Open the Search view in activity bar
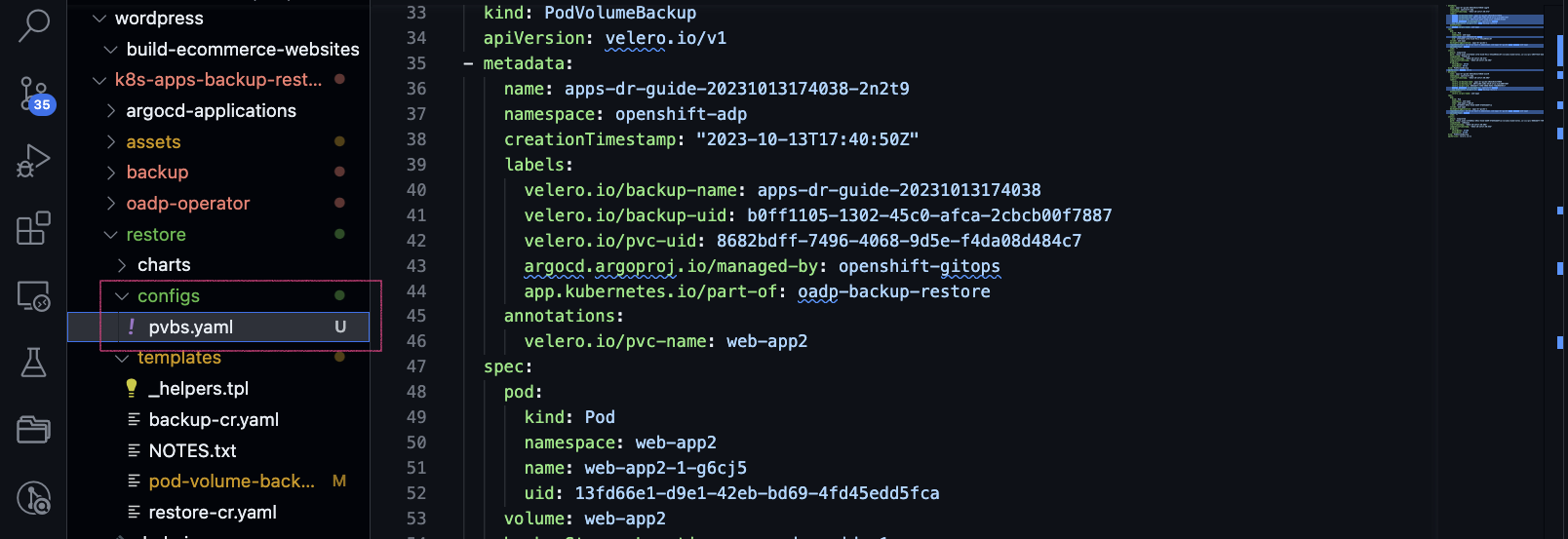The width and height of the screenshot is (1568, 539). click(34, 25)
